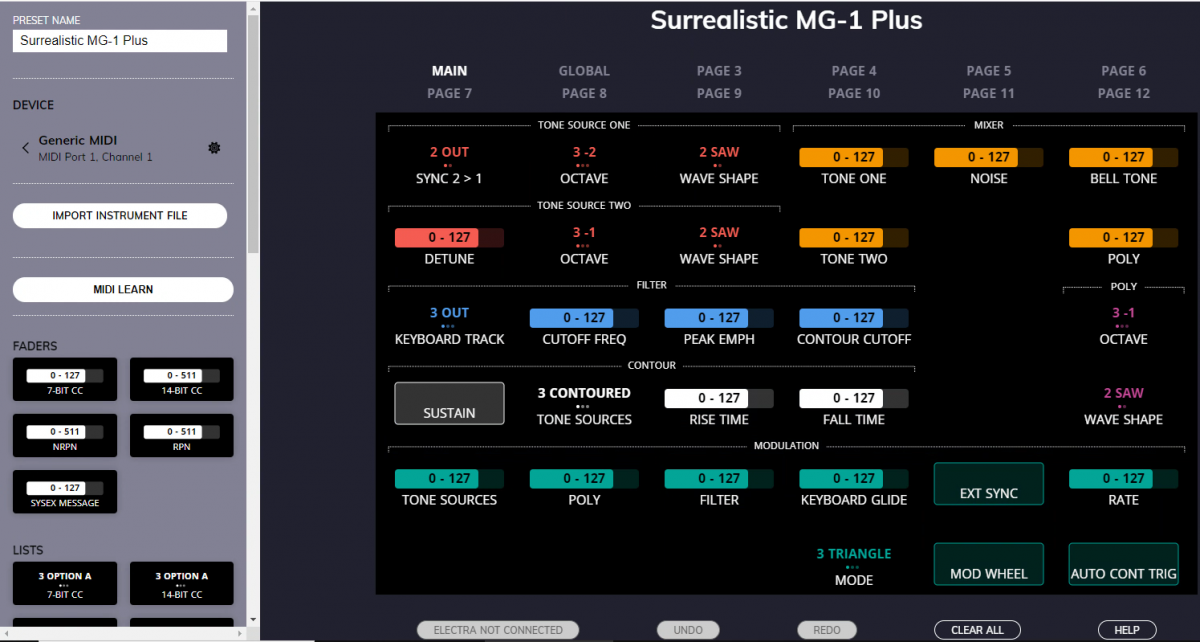Toggle the SUSTAIN pad in Contour
The height and width of the screenshot is (642, 1200).
449,403
